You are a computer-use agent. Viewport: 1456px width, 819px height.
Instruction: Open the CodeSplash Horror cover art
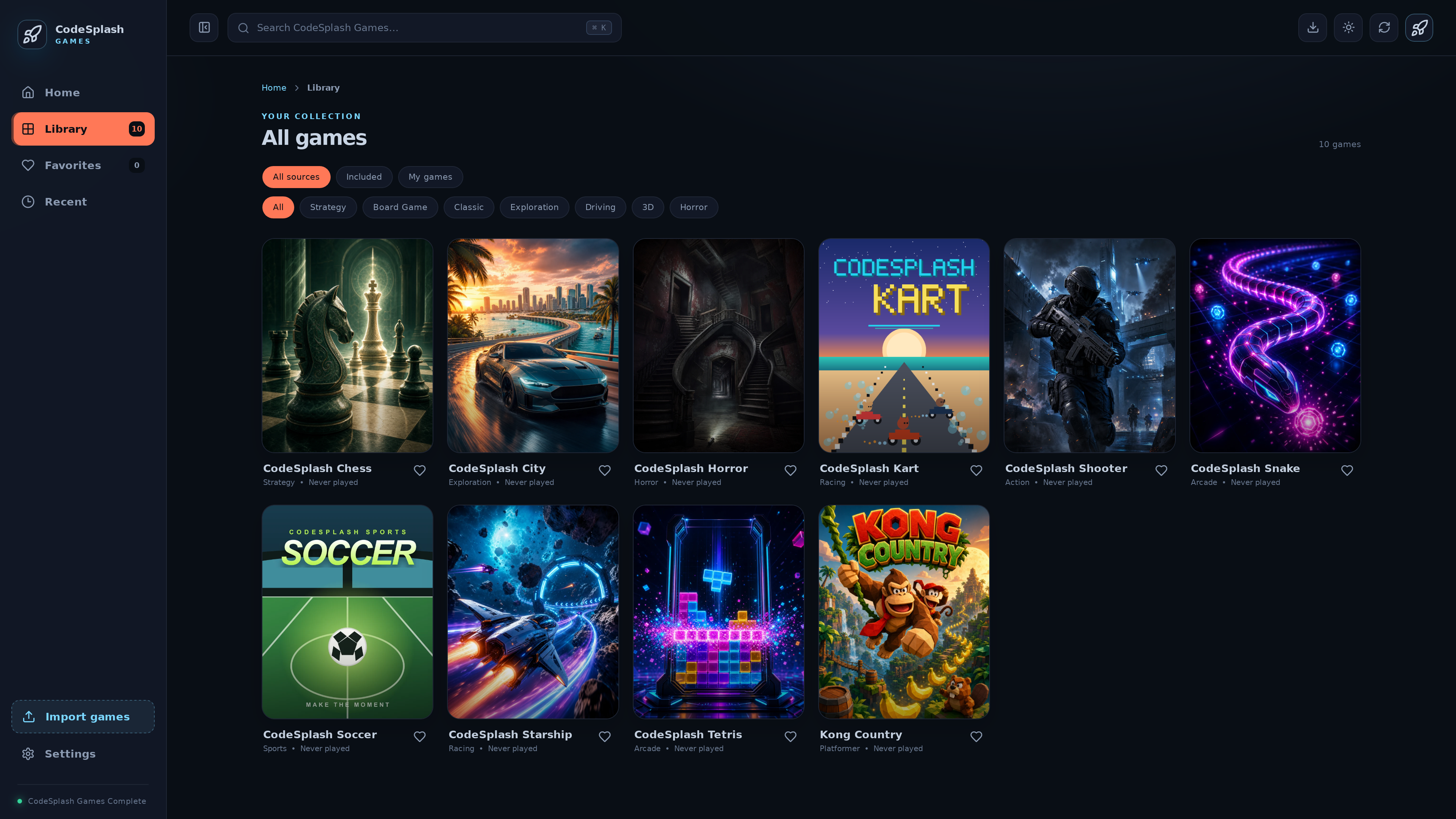pos(719,345)
